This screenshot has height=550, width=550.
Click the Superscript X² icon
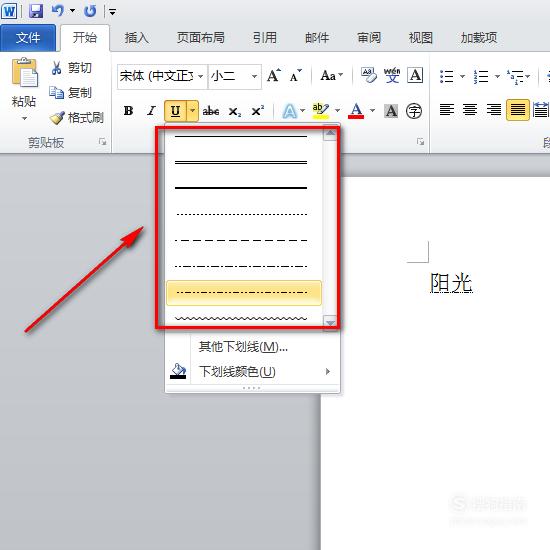click(257, 111)
